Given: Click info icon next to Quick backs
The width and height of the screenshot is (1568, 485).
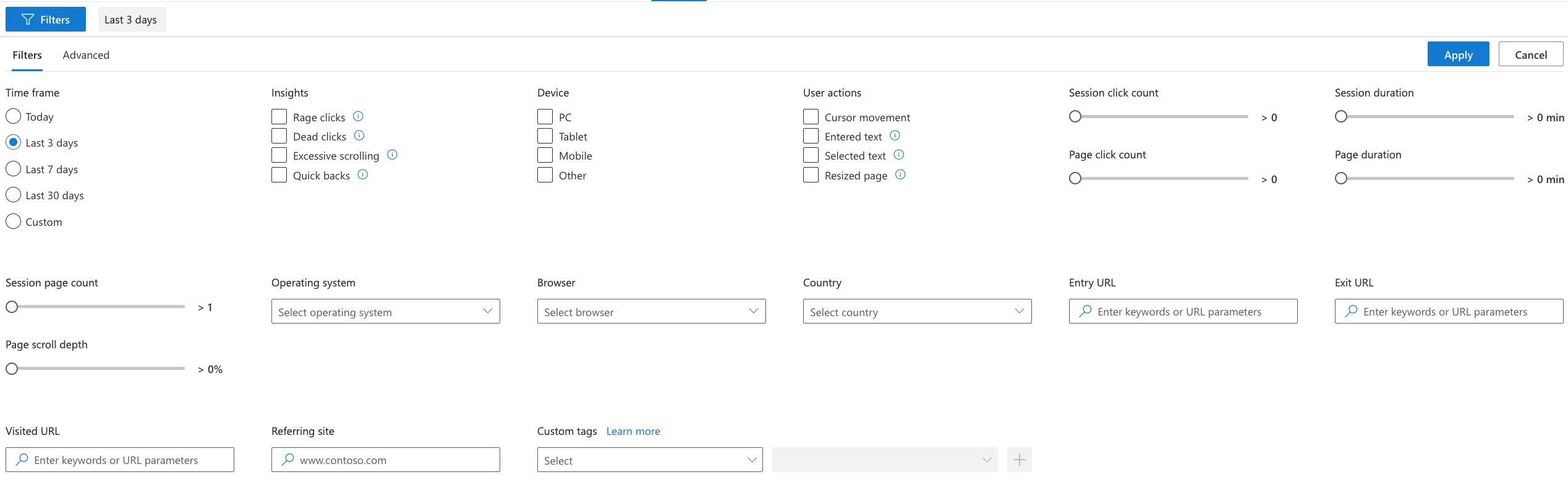Looking at the screenshot, I should (363, 174).
